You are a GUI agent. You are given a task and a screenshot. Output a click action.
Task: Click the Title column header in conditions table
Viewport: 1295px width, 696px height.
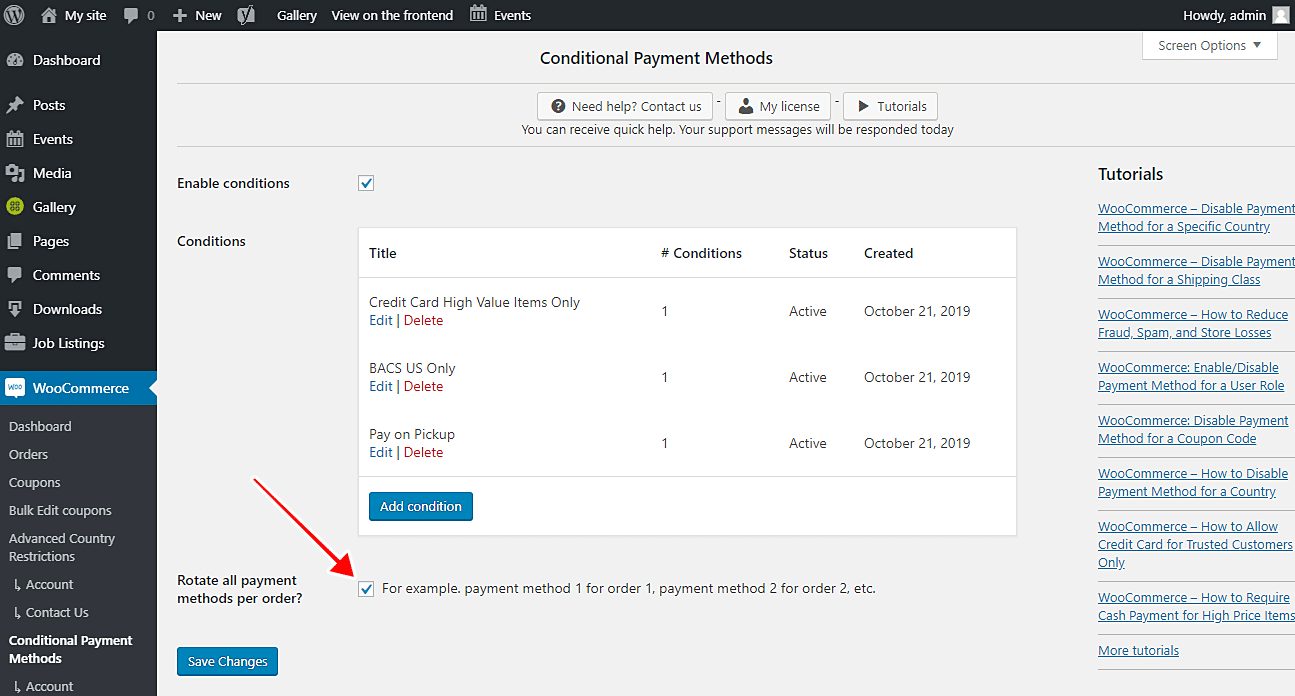383,253
